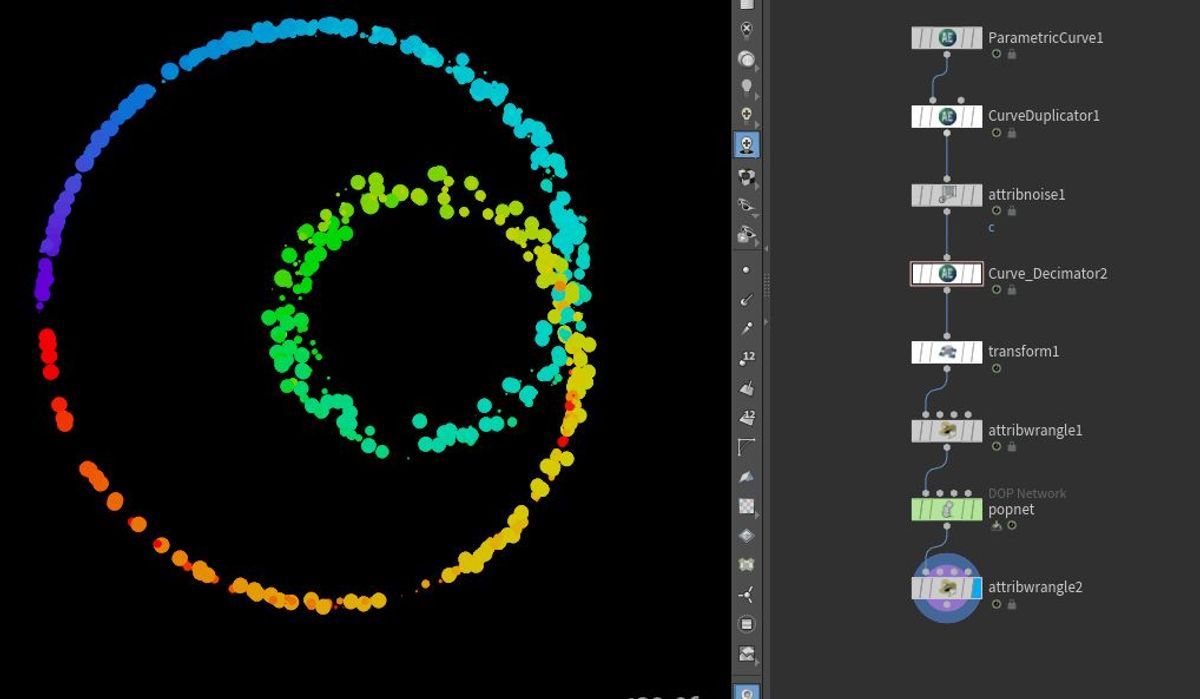Screen dimensions: 1200x699
Task: Click the CurveDuplicator1 node name
Action: [1044, 116]
